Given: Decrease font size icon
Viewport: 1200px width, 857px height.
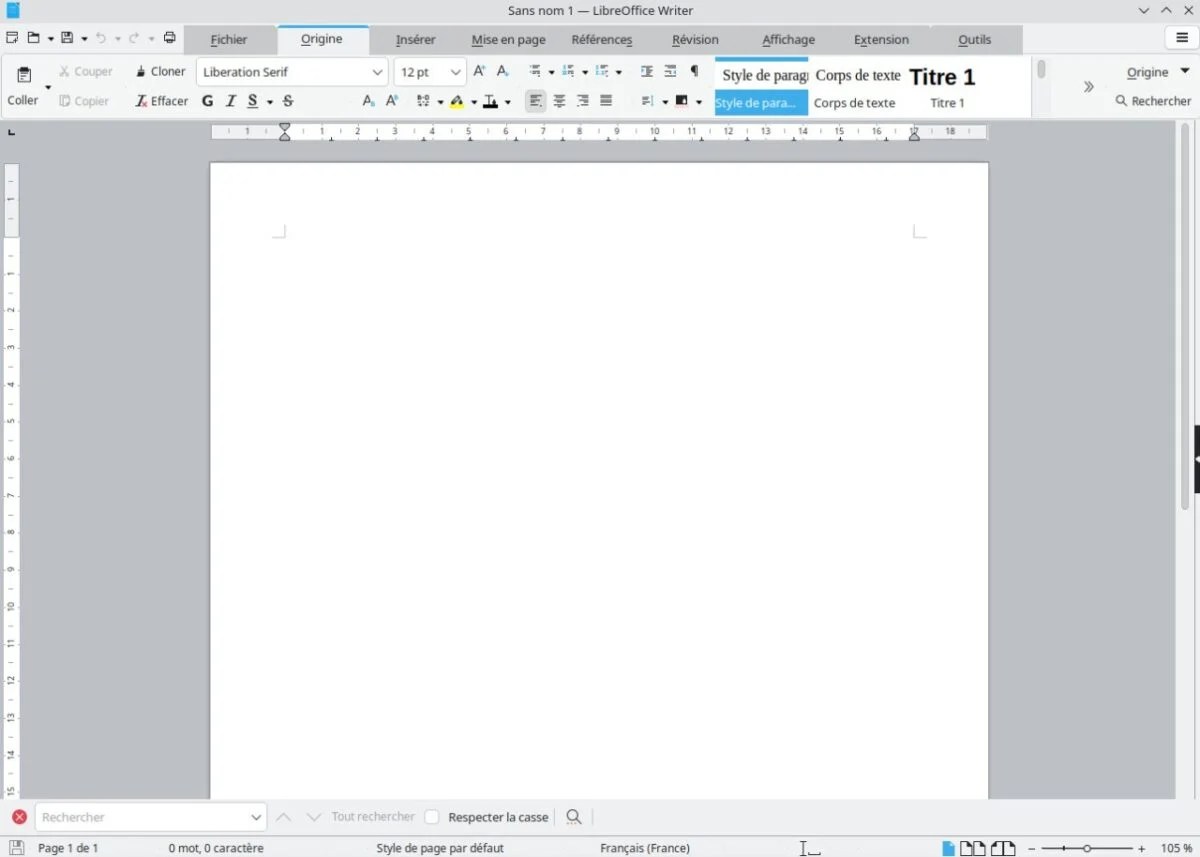Looking at the screenshot, I should [x=503, y=71].
